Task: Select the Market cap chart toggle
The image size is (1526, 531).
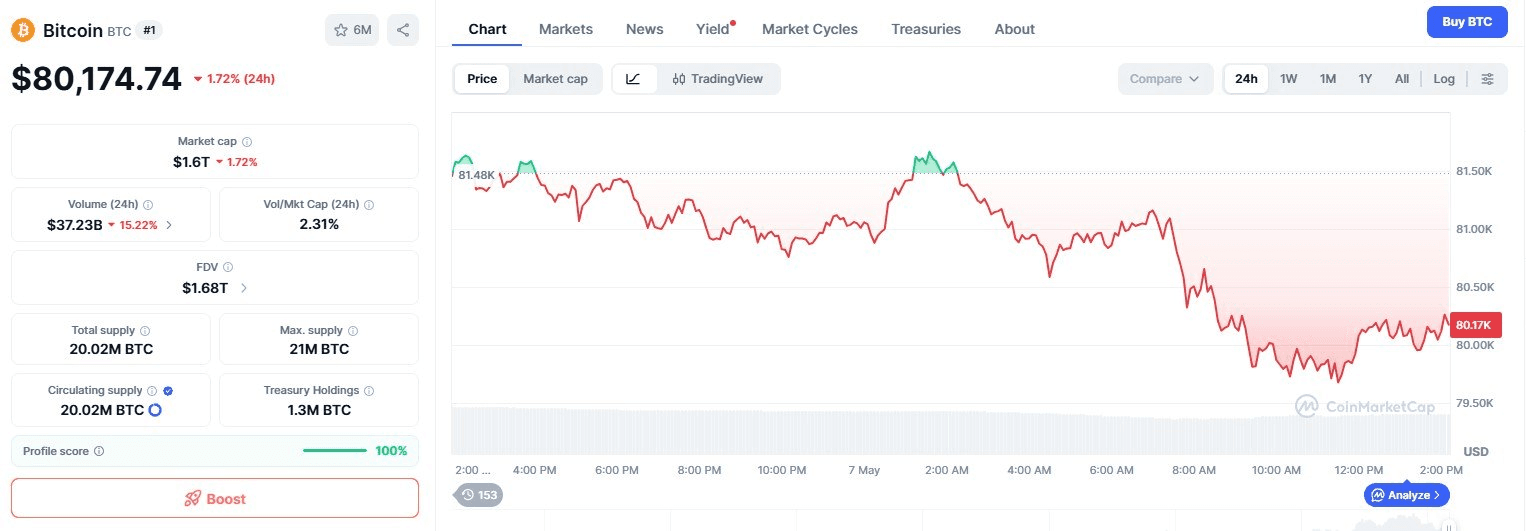Action: pyautogui.click(x=555, y=79)
